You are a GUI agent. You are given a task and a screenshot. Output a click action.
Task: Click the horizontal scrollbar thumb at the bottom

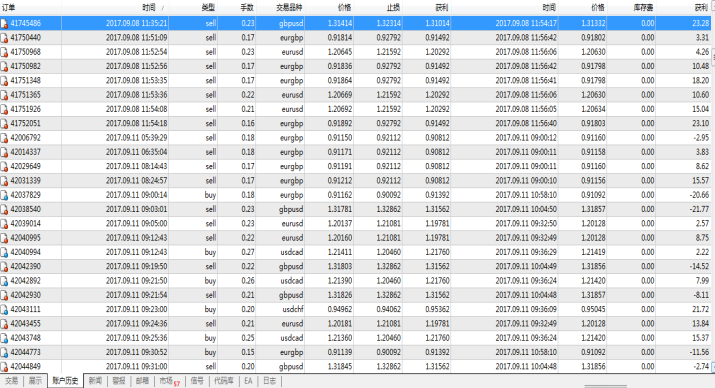click(606, 386)
